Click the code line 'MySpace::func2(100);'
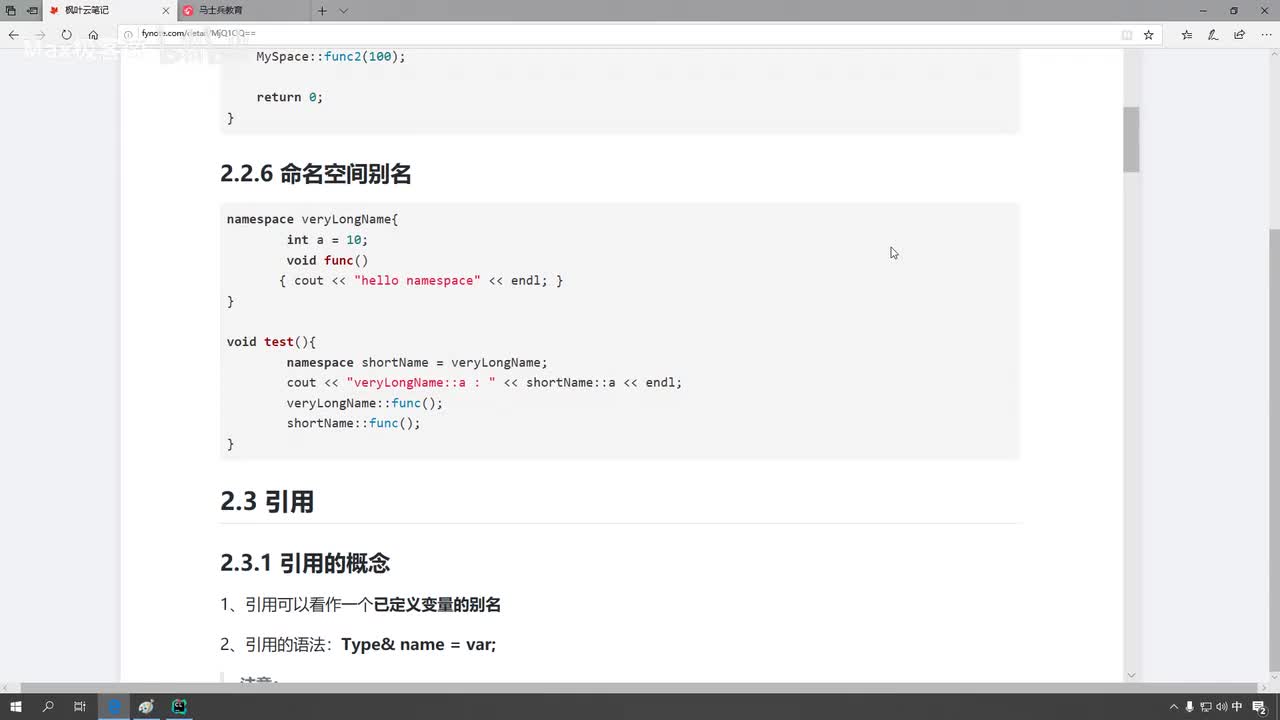1280x720 pixels. [331, 56]
